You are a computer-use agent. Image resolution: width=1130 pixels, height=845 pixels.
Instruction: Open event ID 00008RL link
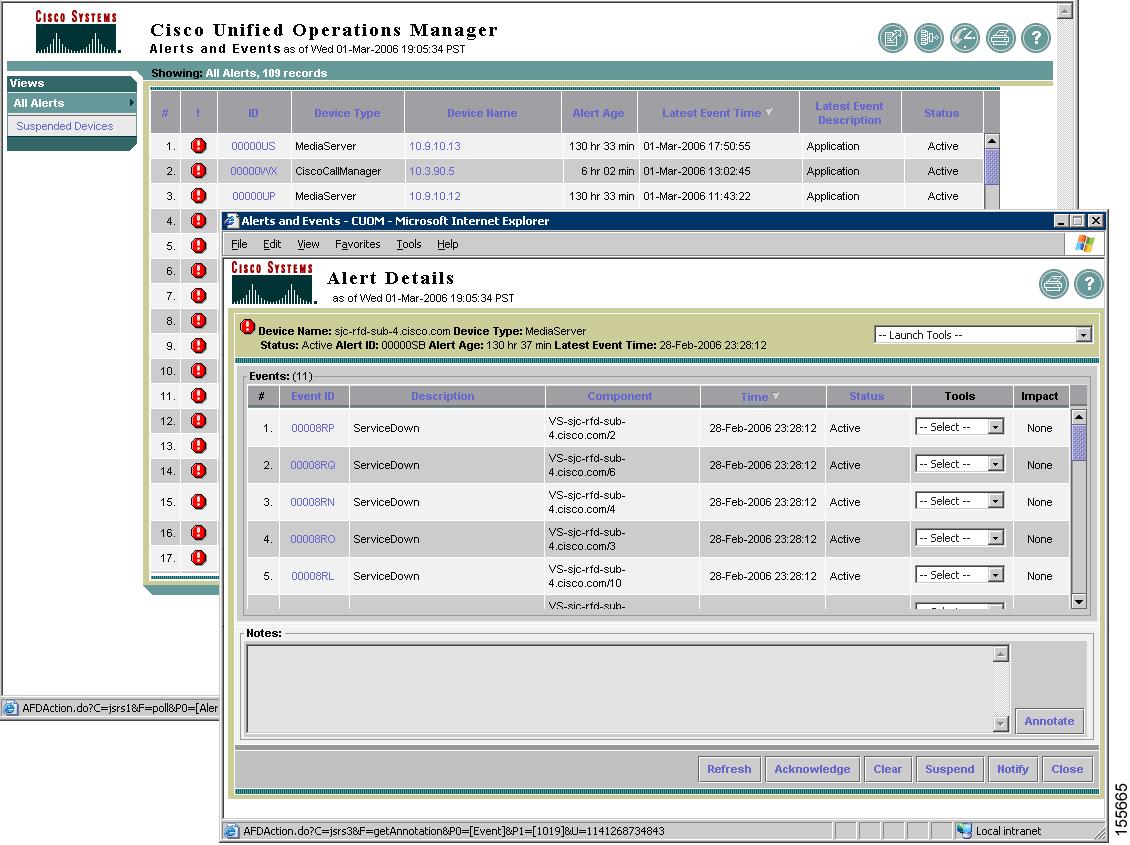[312, 576]
